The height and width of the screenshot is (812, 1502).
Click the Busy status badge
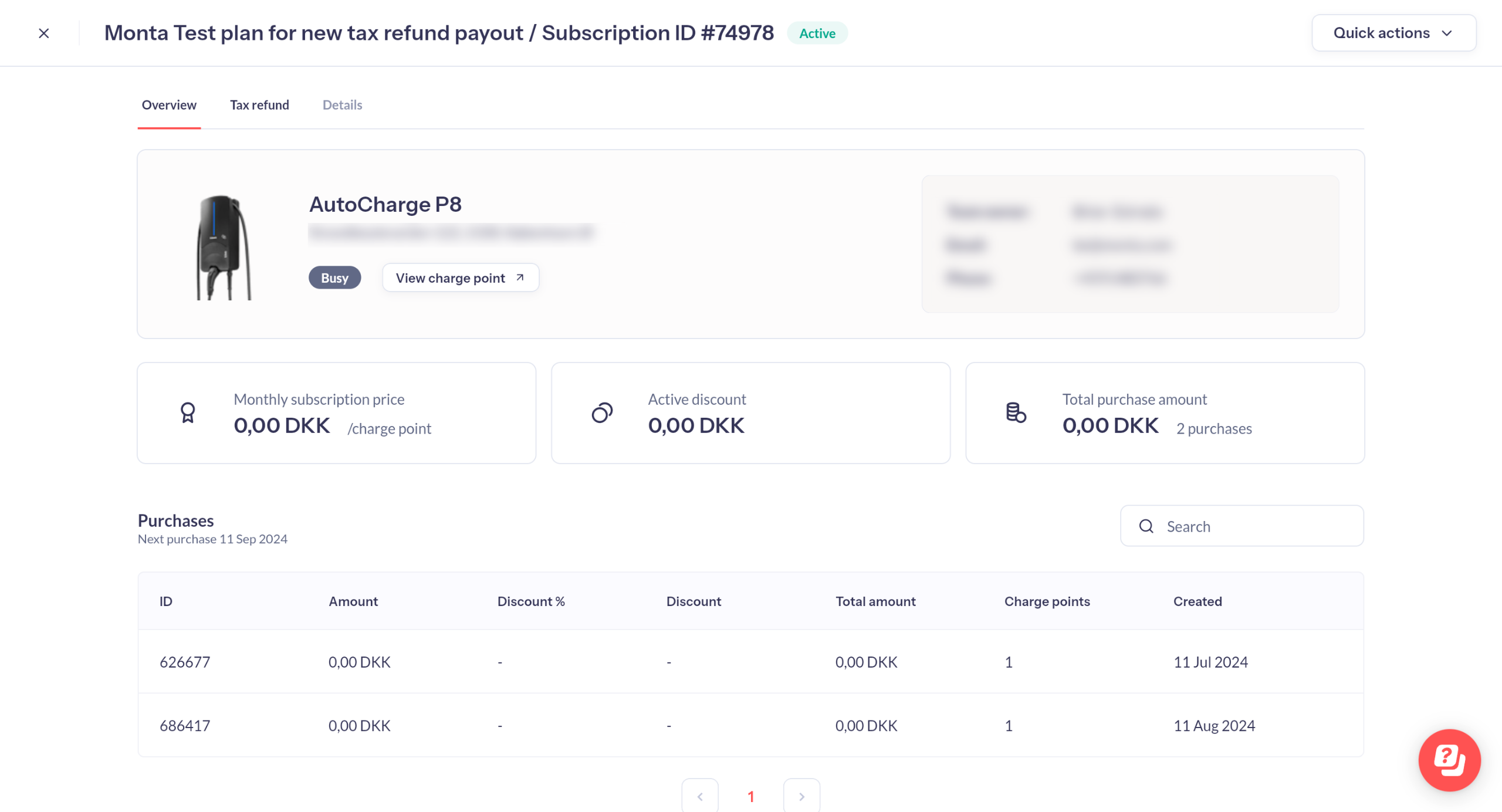tap(334, 278)
